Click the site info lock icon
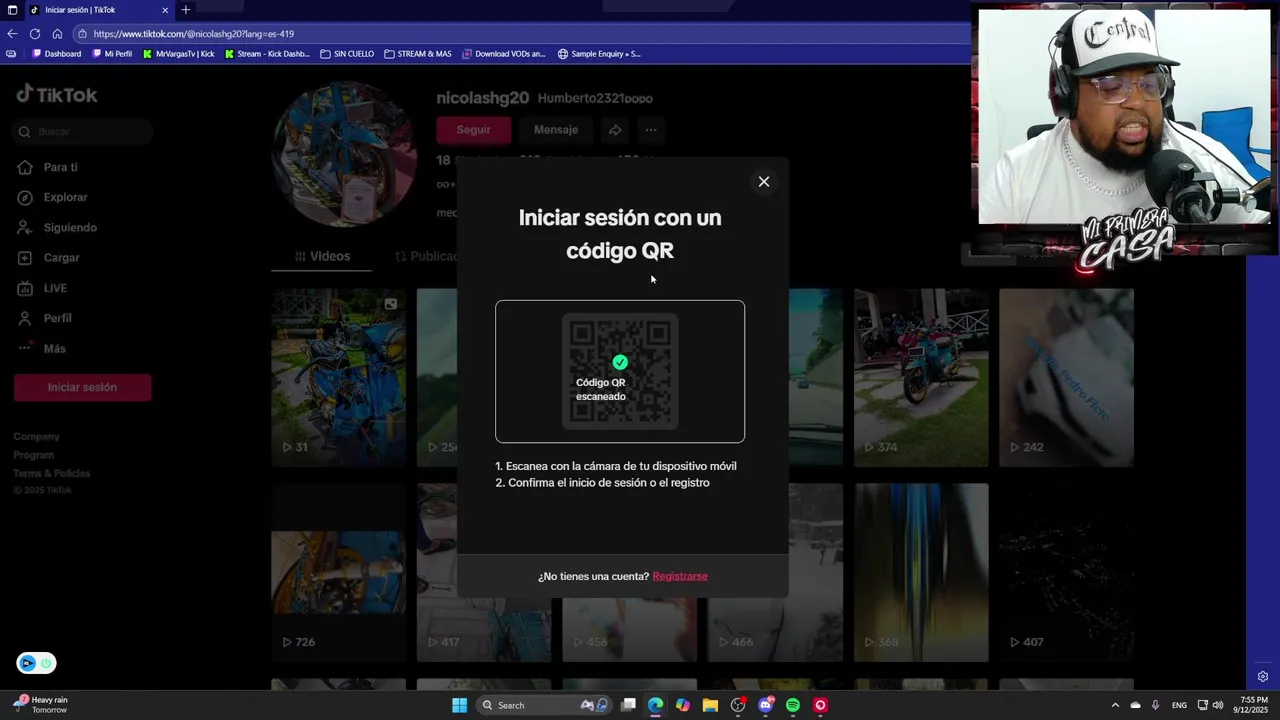Image resolution: width=1280 pixels, height=720 pixels. [82, 34]
